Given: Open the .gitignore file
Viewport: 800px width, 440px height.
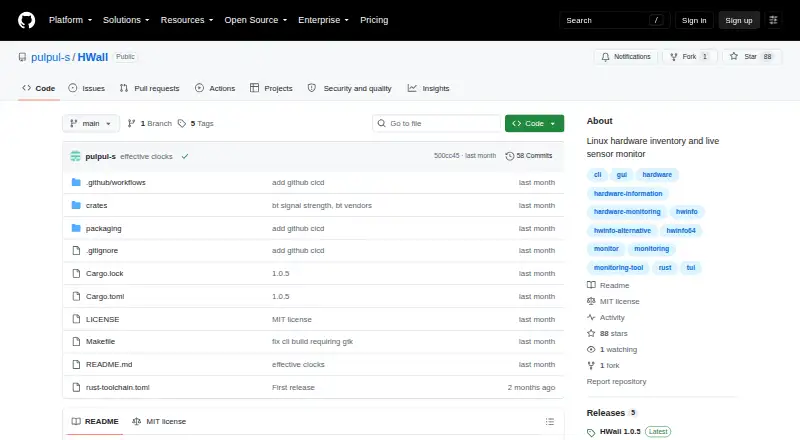Looking at the screenshot, I should click(102, 250).
